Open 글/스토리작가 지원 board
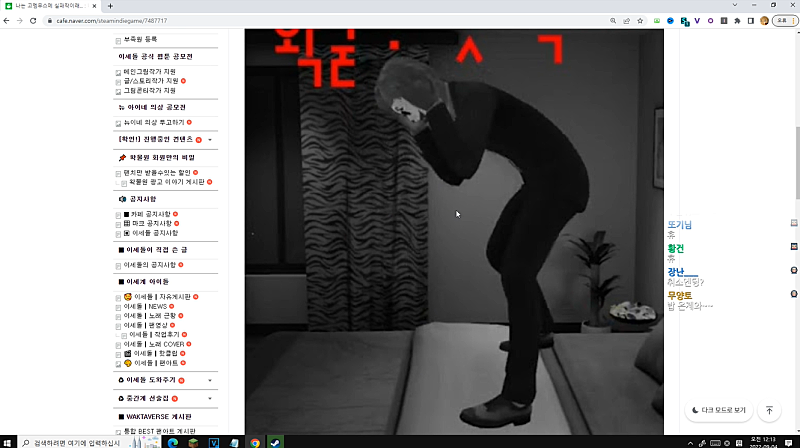Image resolution: width=800 pixels, height=448 pixels. click(151, 81)
